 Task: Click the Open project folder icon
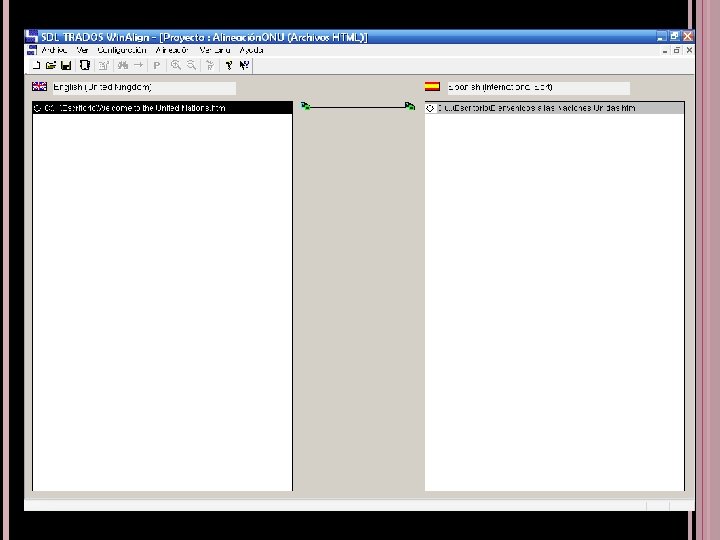[51, 65]
